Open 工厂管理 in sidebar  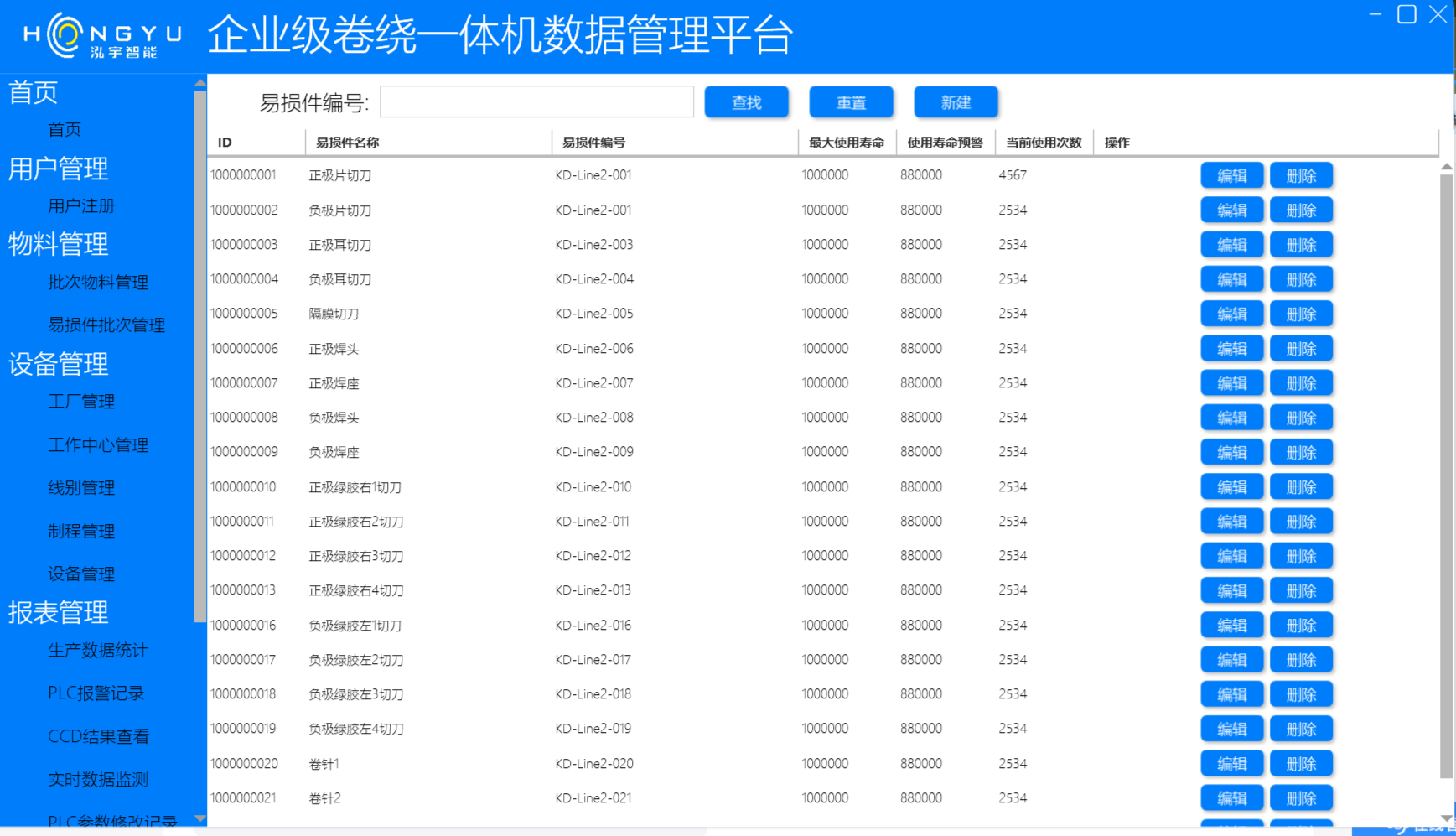tap(81, 402)
